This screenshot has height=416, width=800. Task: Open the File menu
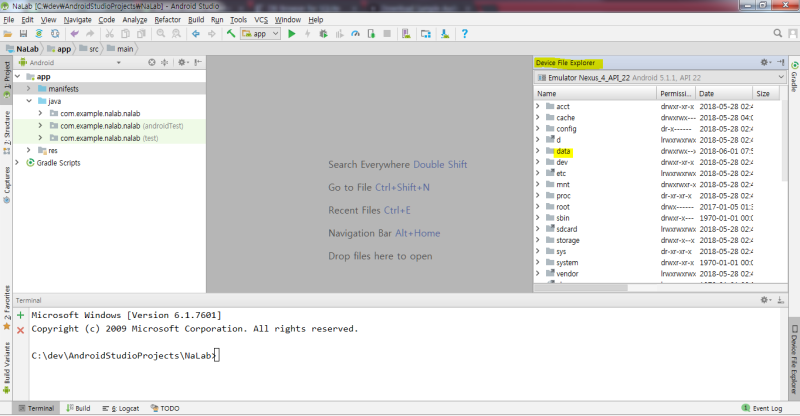click(9, 20)
